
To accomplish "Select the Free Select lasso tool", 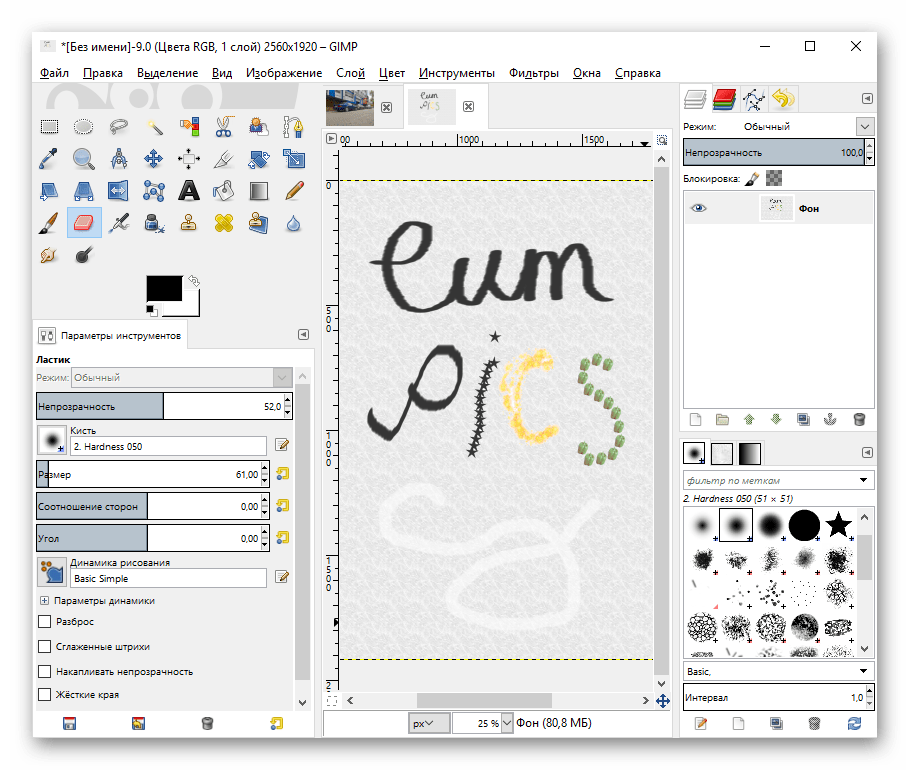I will (x=119, y=126).
